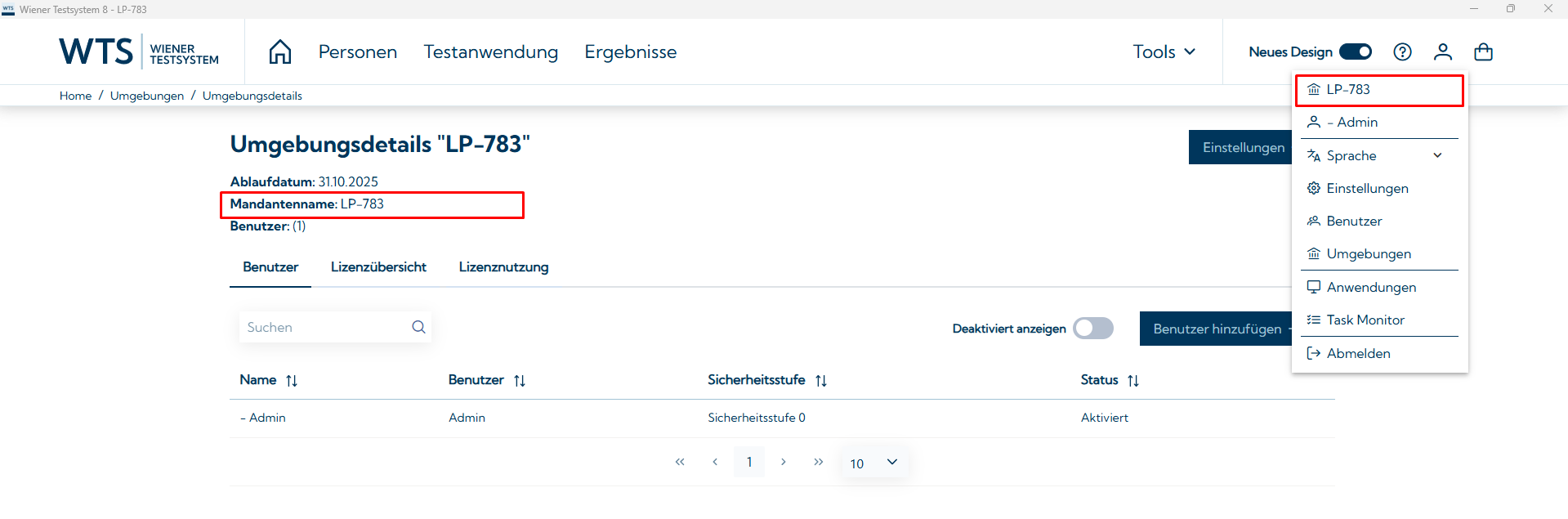Open the shopping bag icon

pos(1483,51)
